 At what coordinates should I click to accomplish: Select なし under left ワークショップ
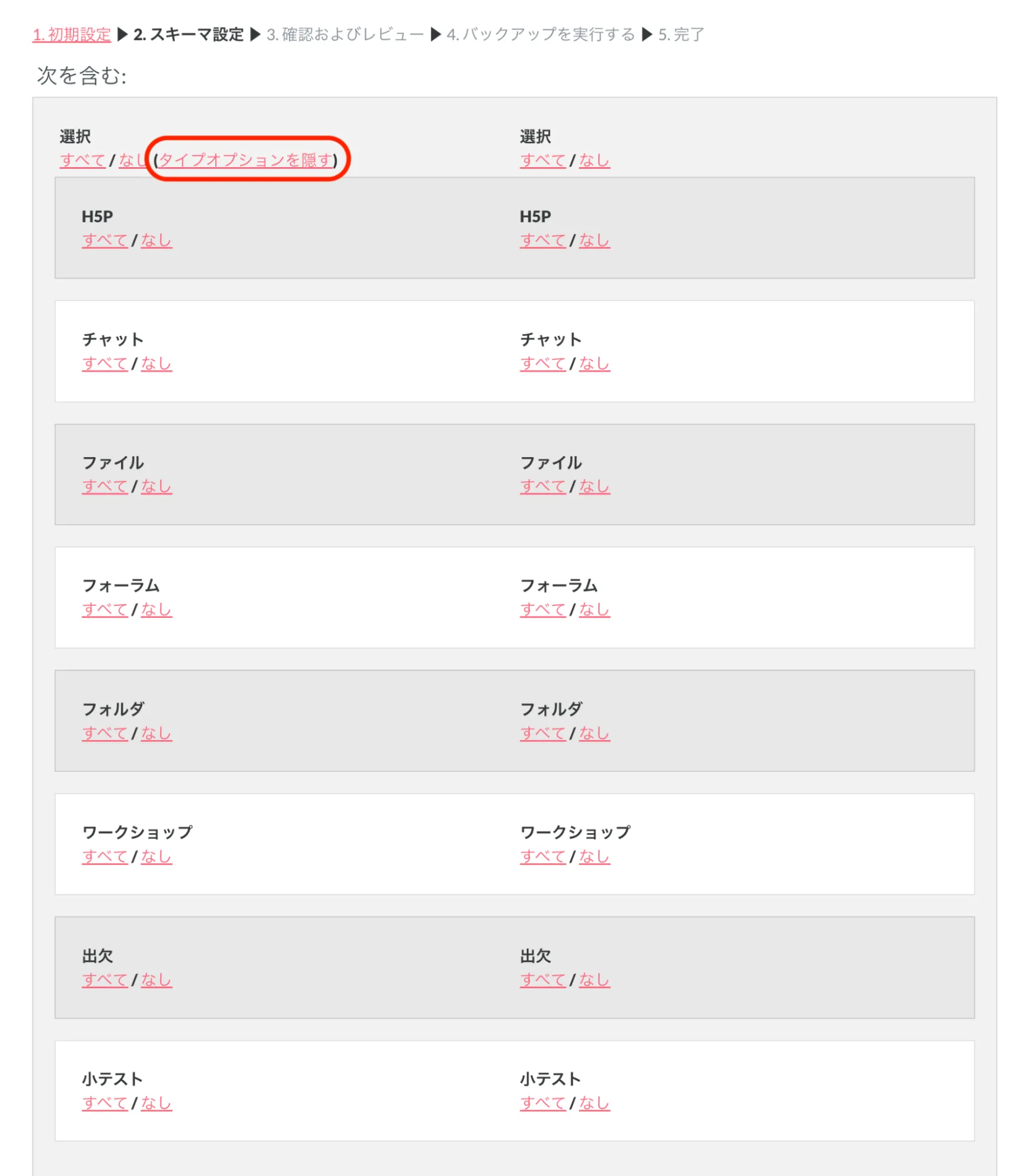(157, 857)
